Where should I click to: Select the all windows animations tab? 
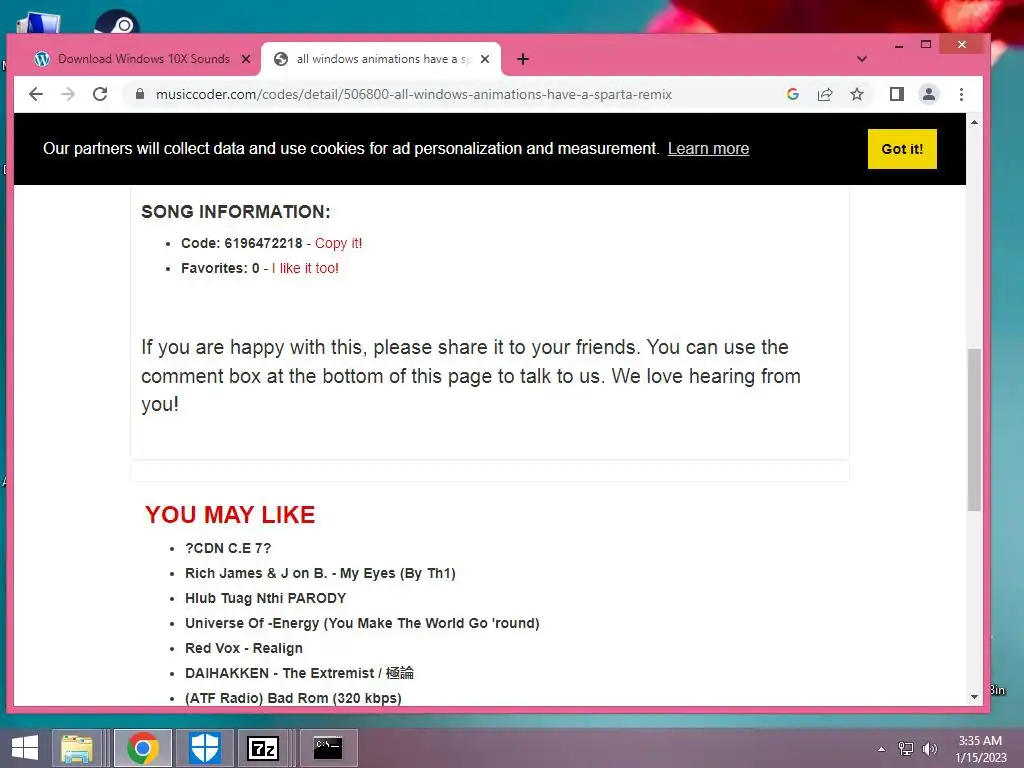coord(381,59)
